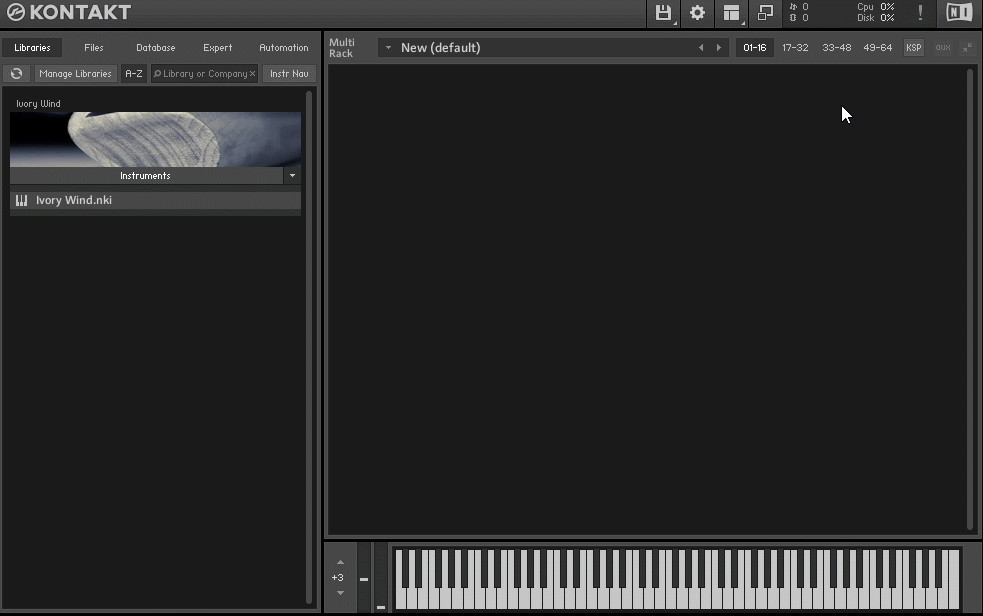Open the workspace layout panel icon
This screenshot has width=983, height=616.
731,13
